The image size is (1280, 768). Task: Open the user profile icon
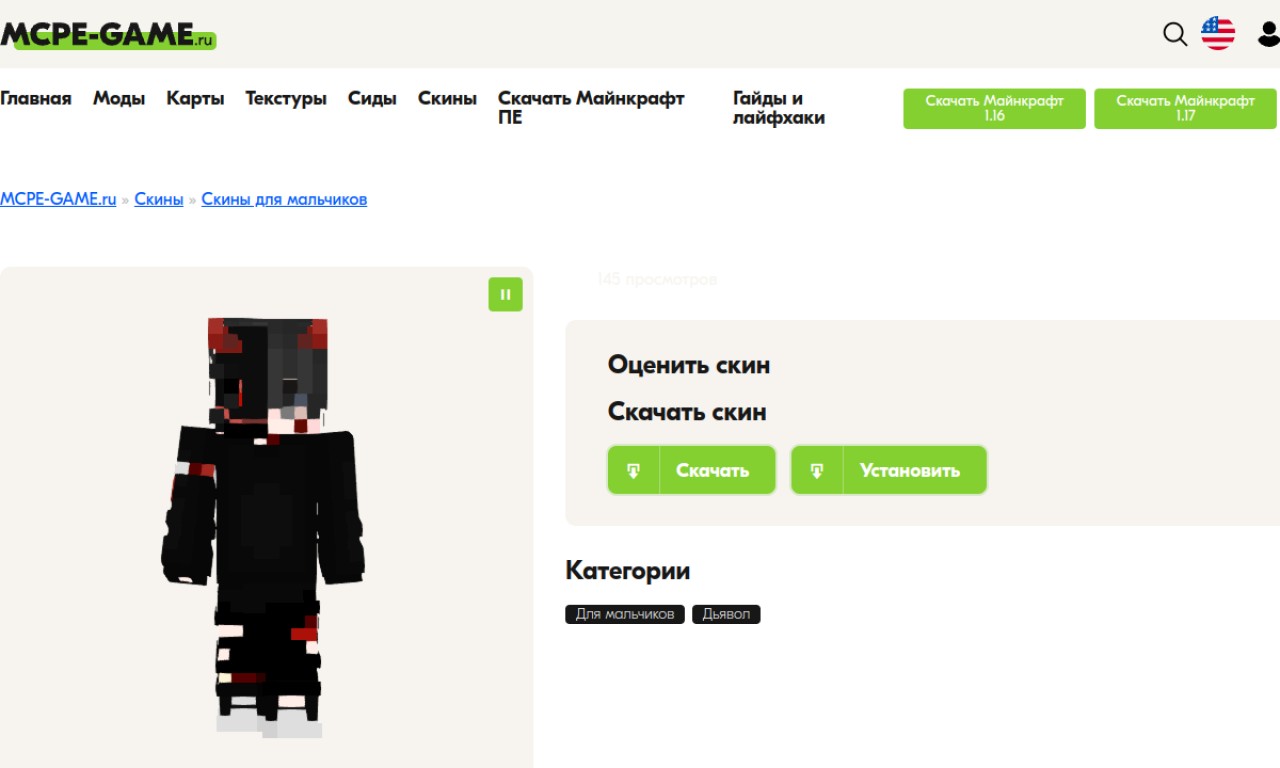[1268, 34]
